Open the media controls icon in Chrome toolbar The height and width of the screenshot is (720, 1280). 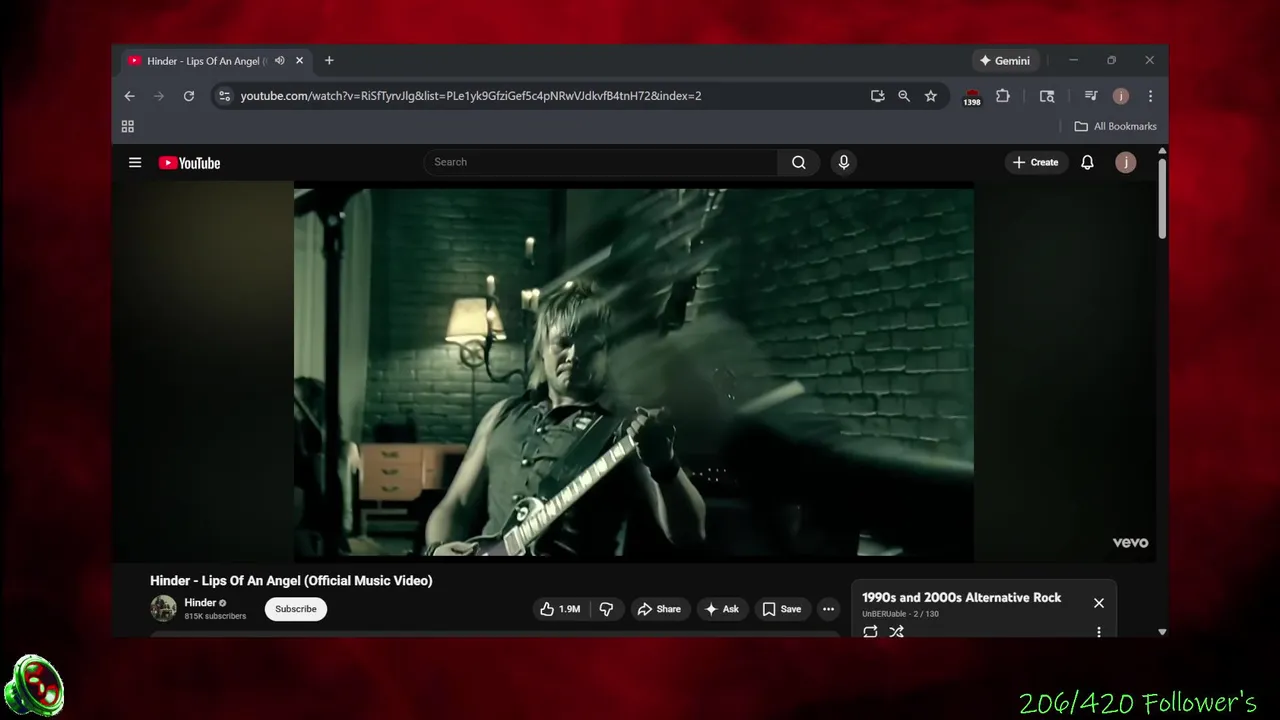click(1091, 96)
